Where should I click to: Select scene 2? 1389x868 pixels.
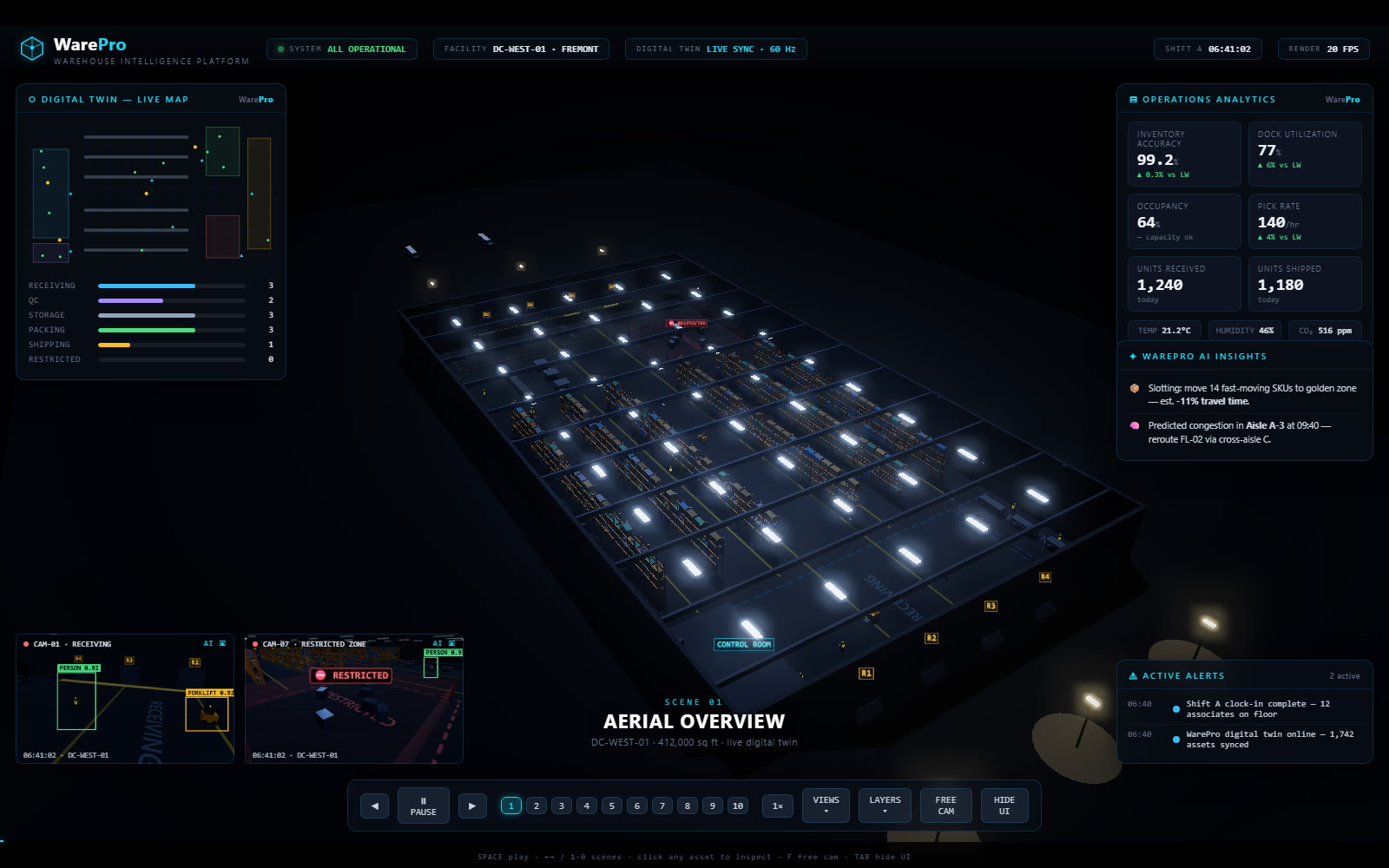(x=537, y=806)
